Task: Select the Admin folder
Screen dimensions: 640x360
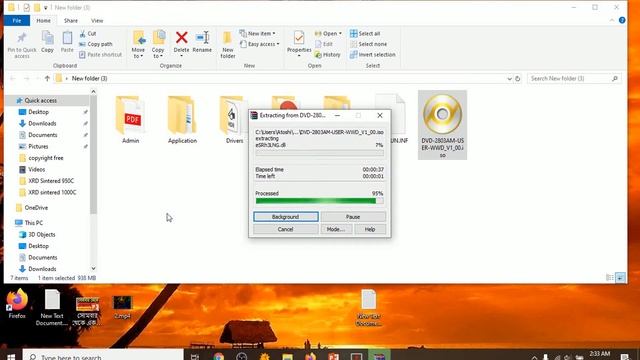Action: (131, 120)
